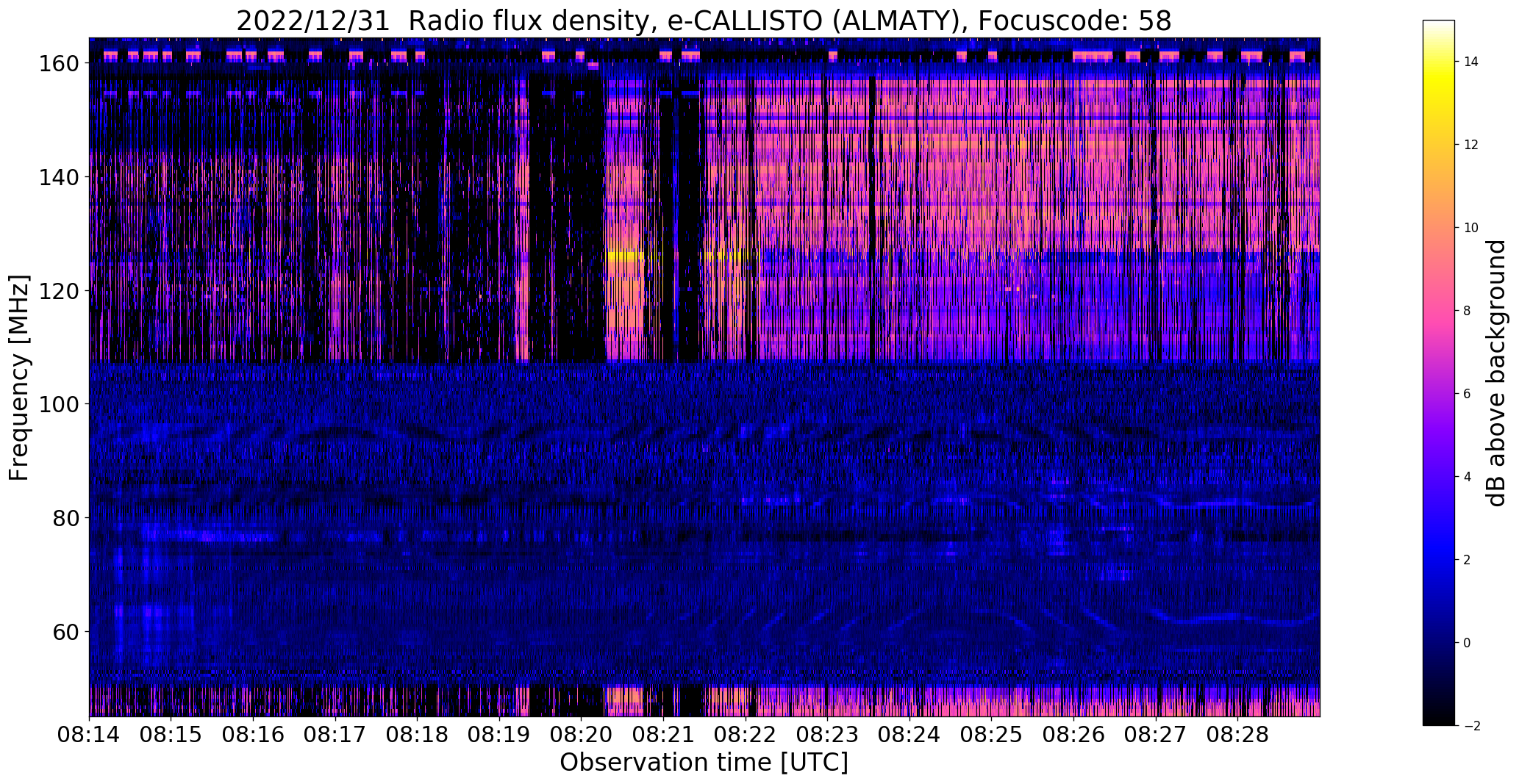Click the 2 colorbar tick label
This screenshot has height=784, width=1519.
pyautogui.click(x=1467, y=560)
